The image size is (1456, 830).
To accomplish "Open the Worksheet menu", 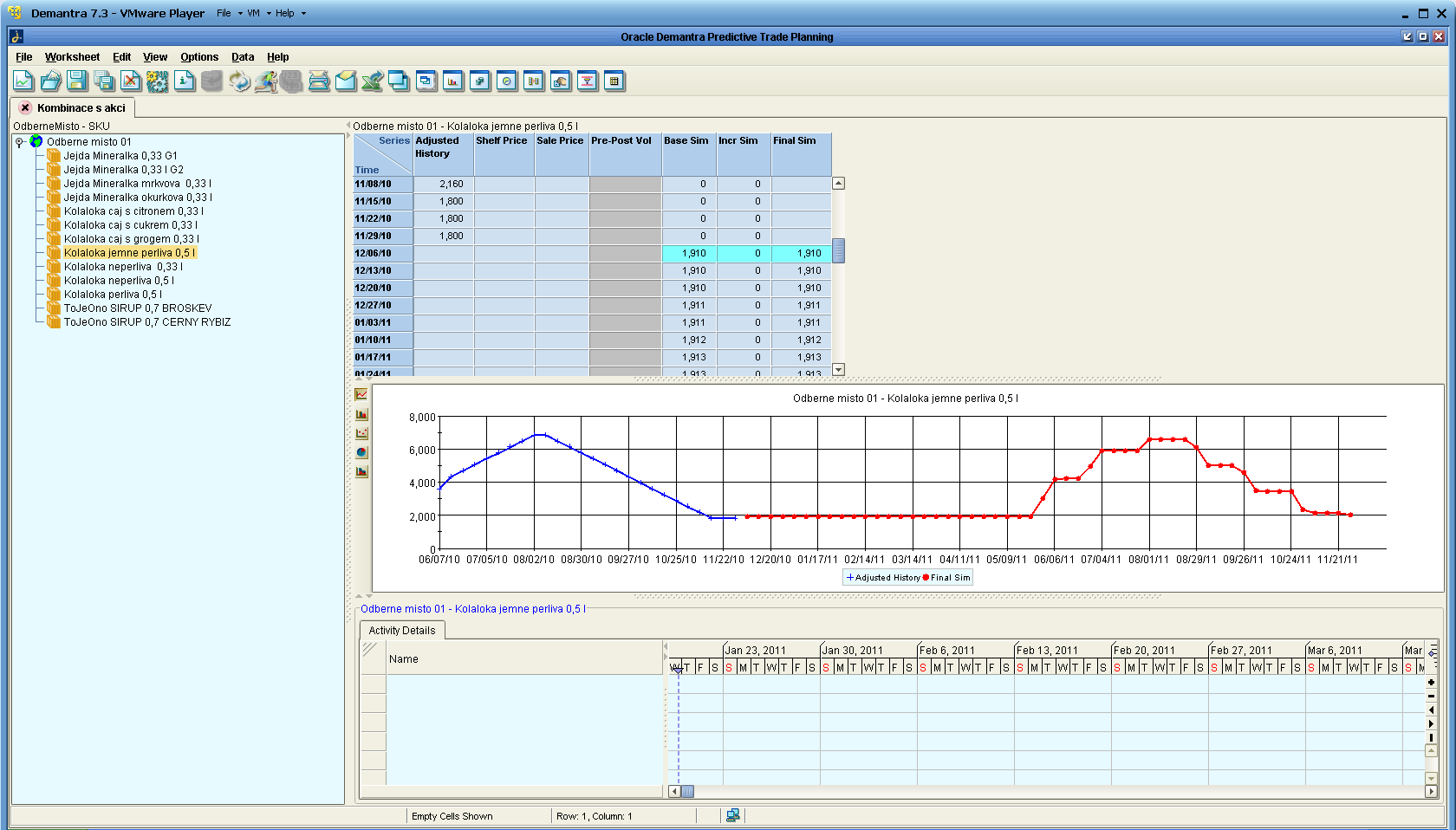I will click(72, 57).
